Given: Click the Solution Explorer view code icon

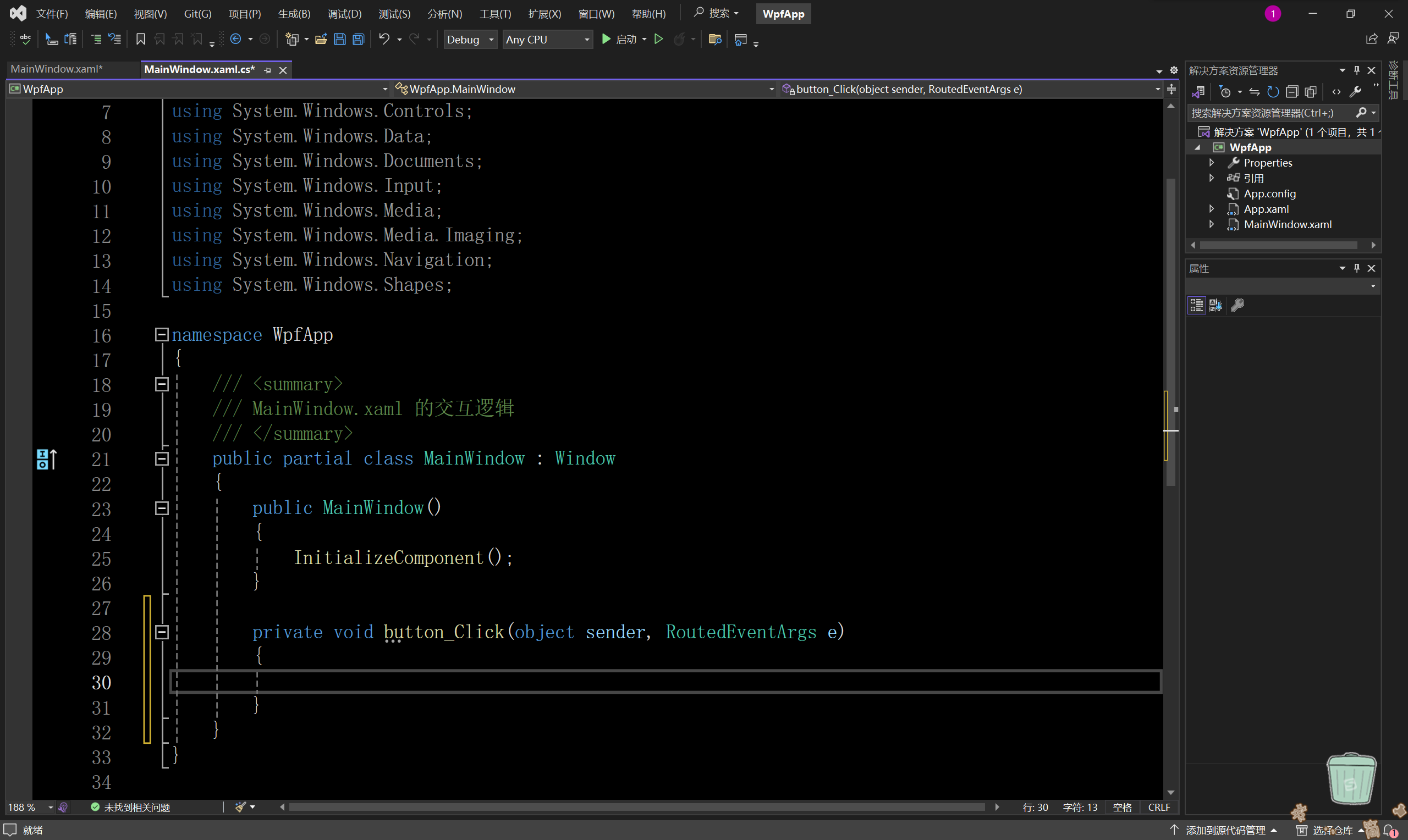Looking at the screenshot, I should coord(1336,92).
